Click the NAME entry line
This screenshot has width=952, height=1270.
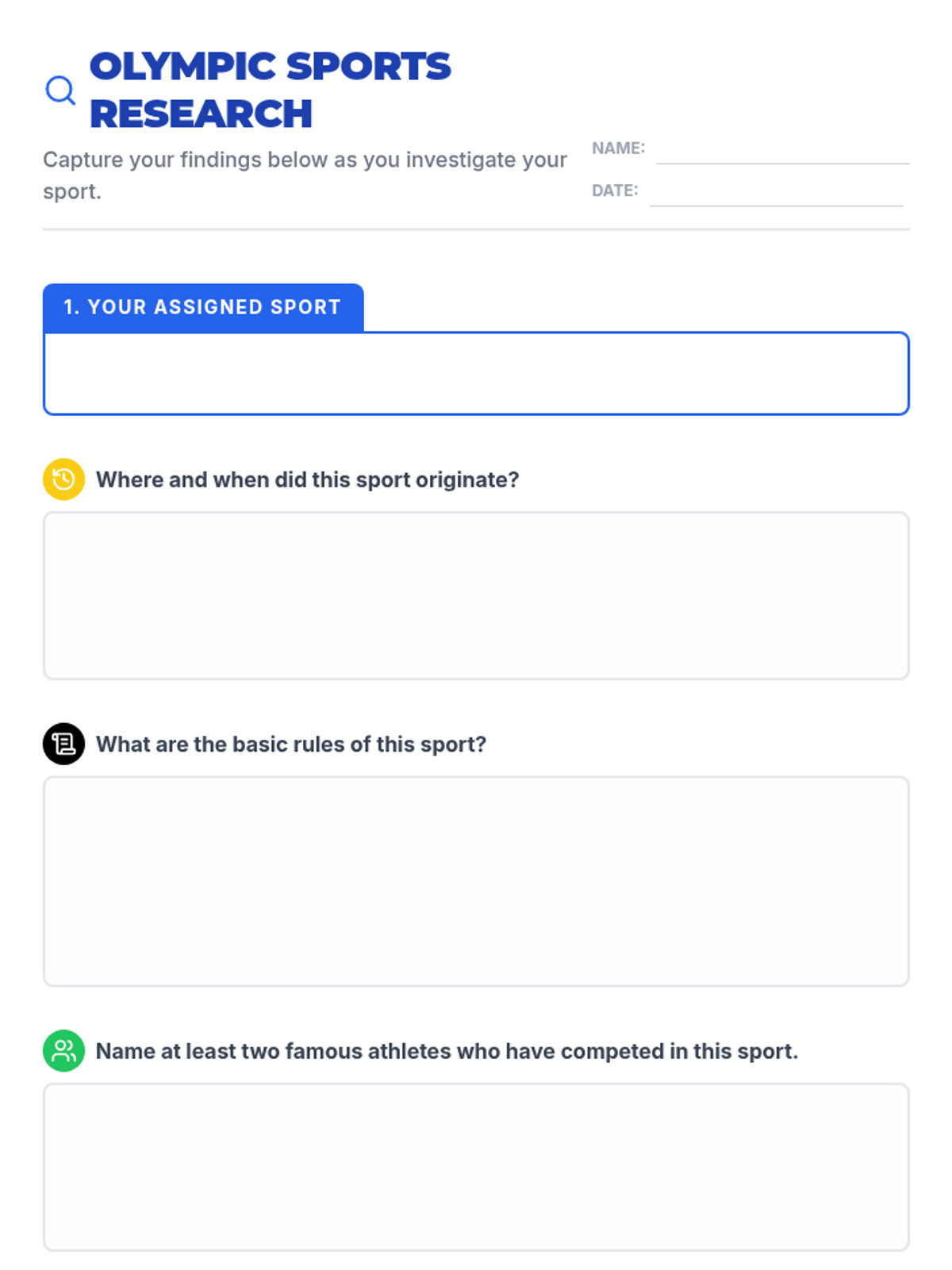[782, 152]
